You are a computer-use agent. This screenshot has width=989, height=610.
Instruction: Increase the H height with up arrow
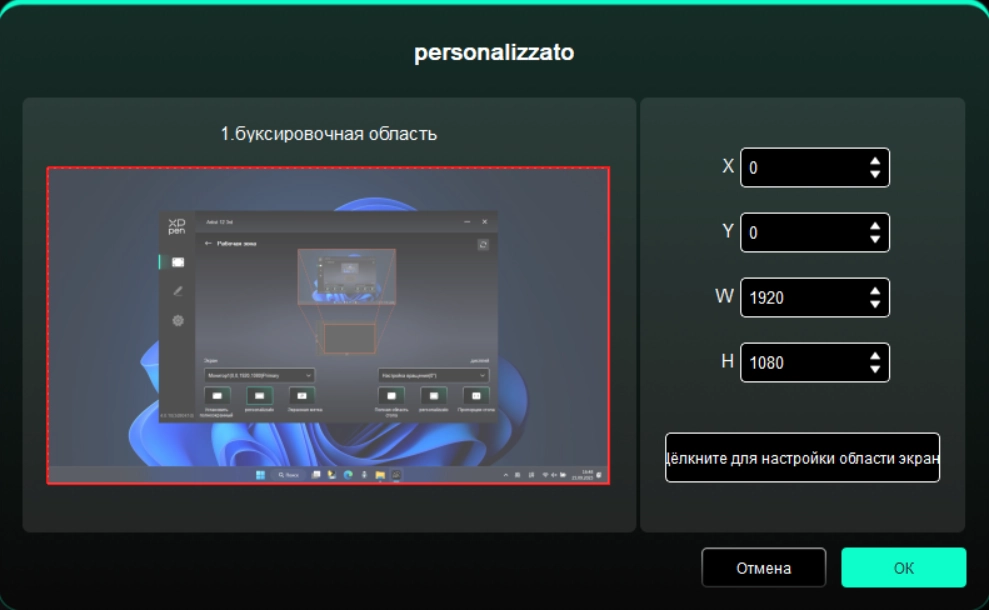(875, 356)
